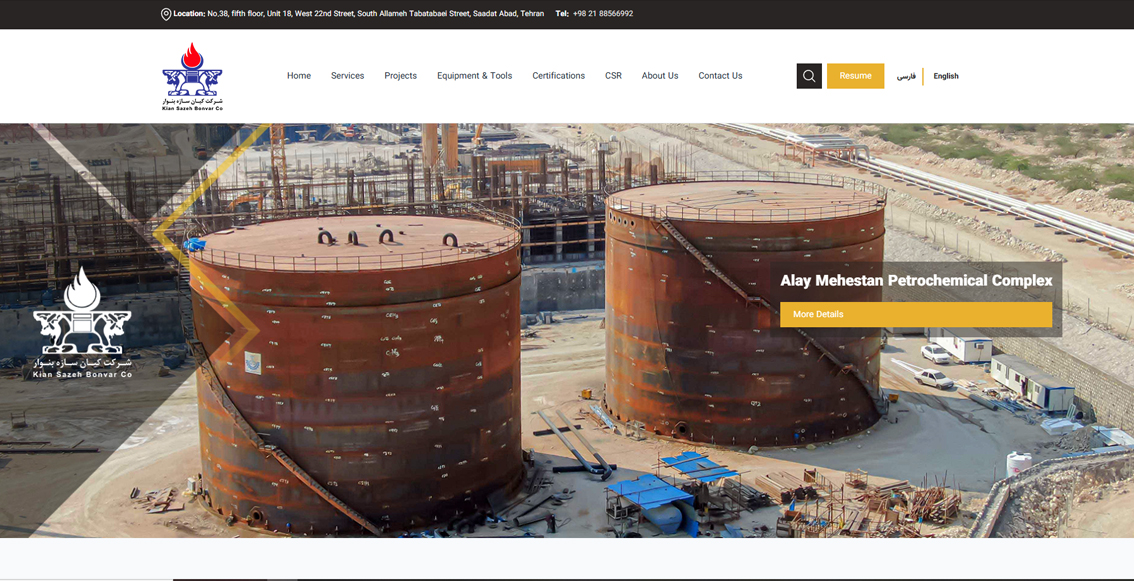Screen dimensions: 1134x581
Task: Click the office address text in the top bar
Action: (x=375, y=14)
